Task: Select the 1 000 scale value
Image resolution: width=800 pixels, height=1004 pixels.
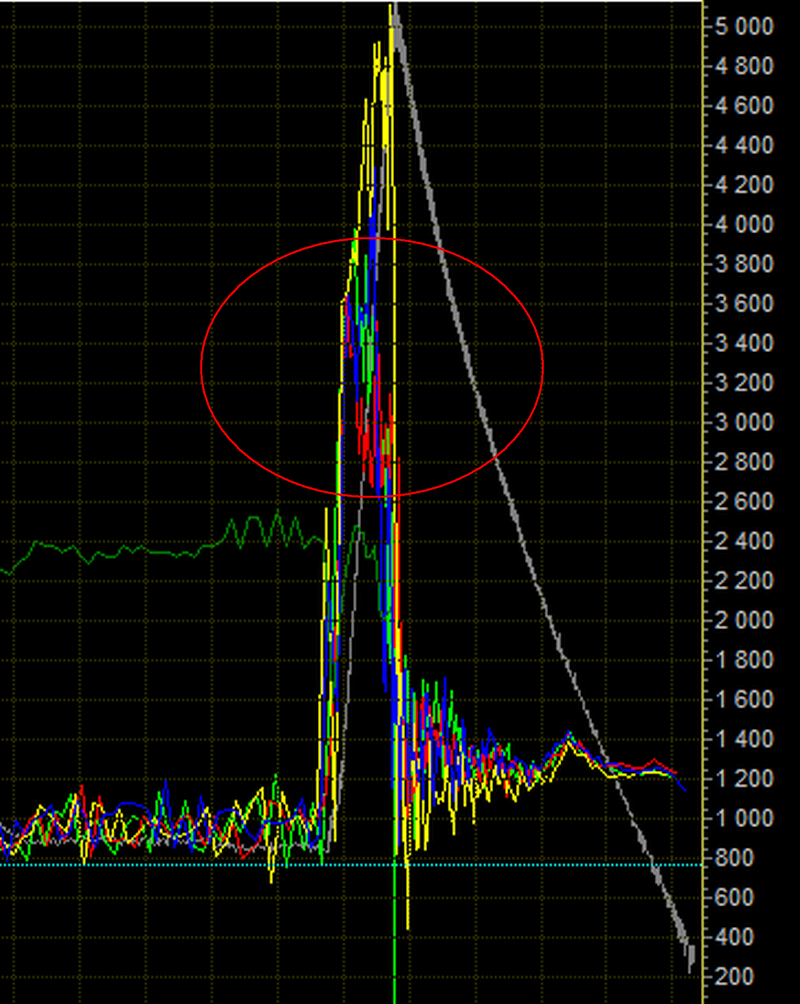Action: pyautogui.click(x=746, y=819)
